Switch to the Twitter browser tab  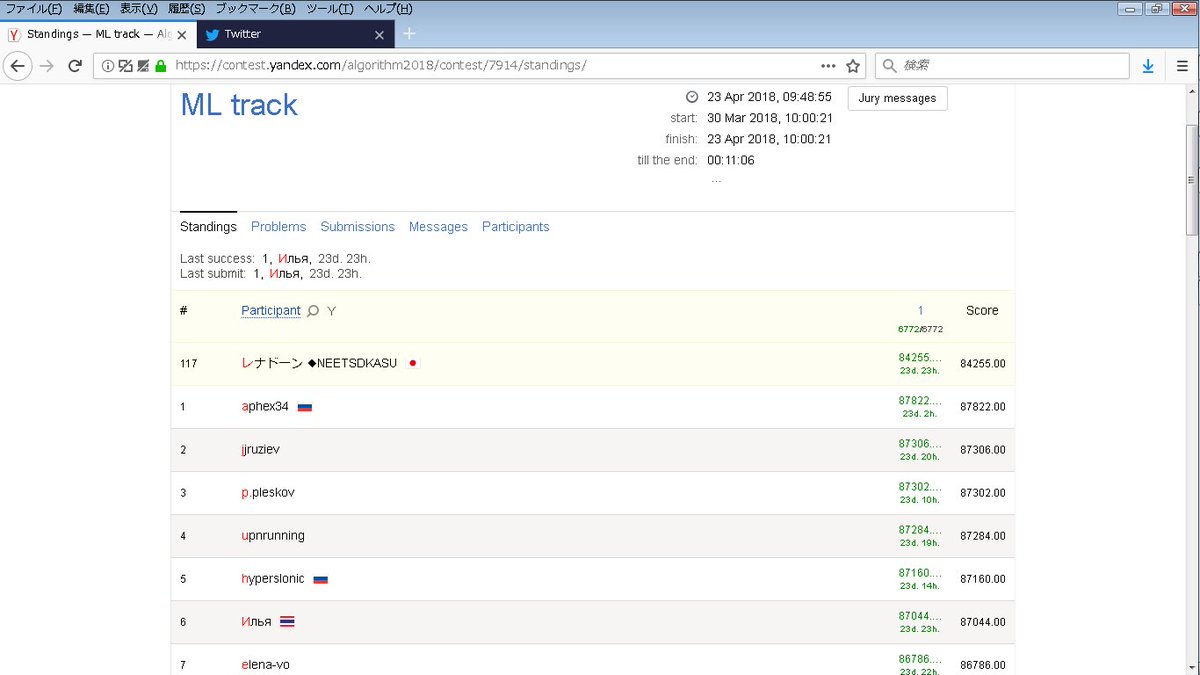point(295,34)
